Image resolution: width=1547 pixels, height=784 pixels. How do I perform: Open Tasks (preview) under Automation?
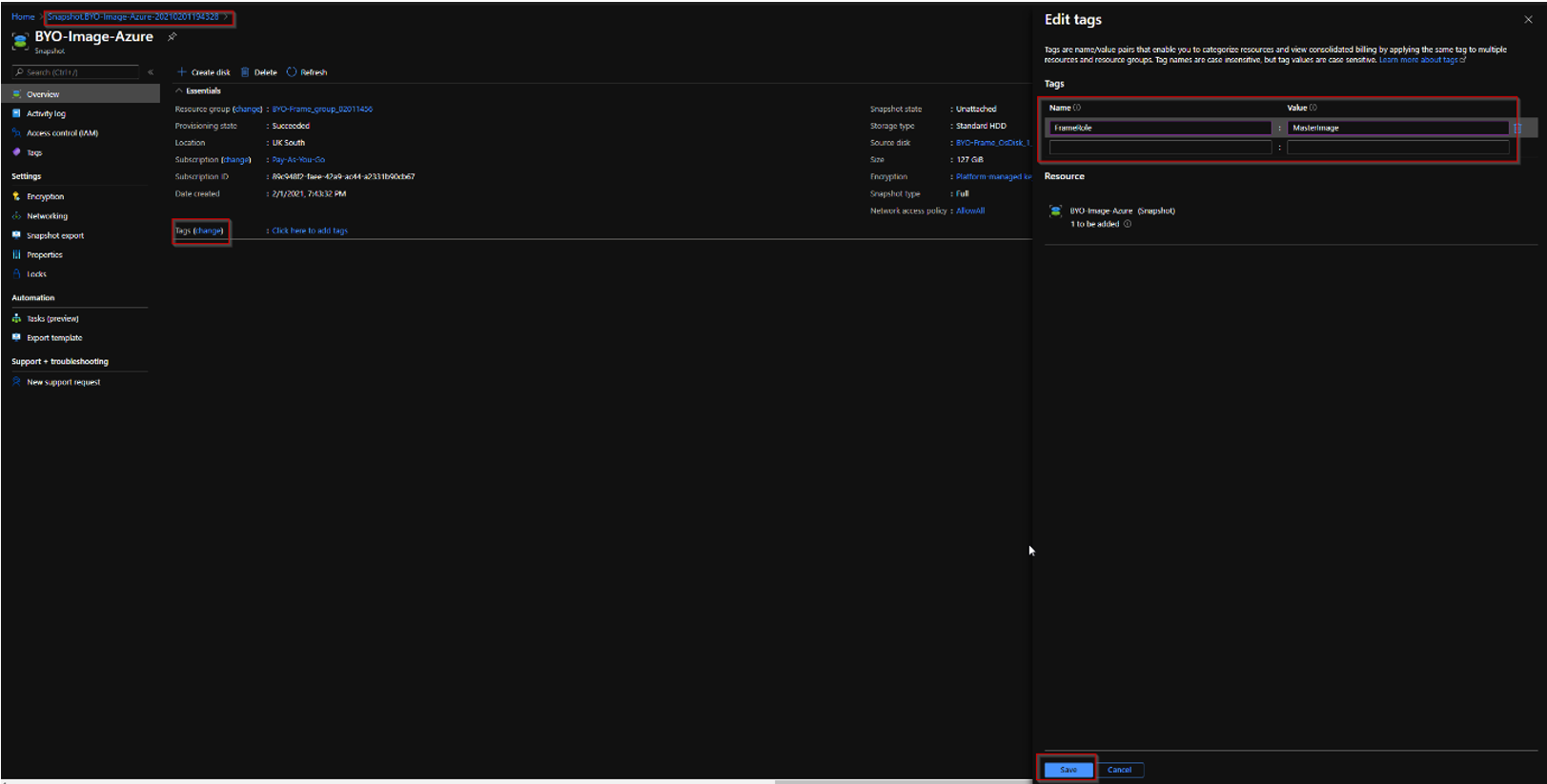coord(52,319)
